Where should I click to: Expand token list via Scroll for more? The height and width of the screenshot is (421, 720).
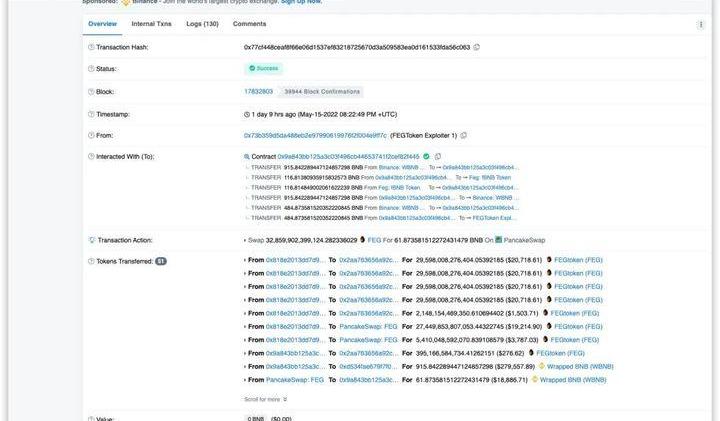265,399
